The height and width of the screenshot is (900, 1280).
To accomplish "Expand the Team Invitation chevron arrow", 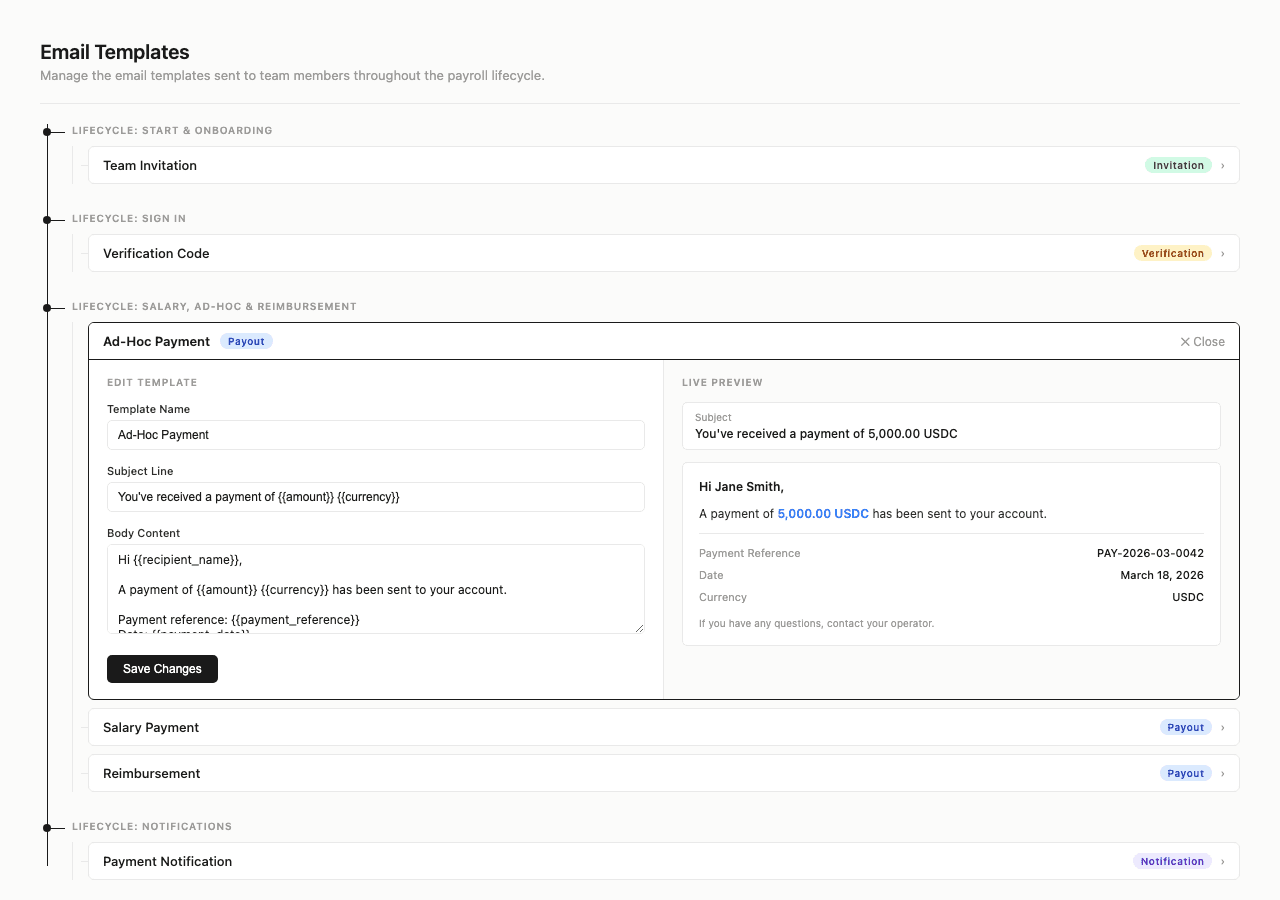I will pos(1222,166).
